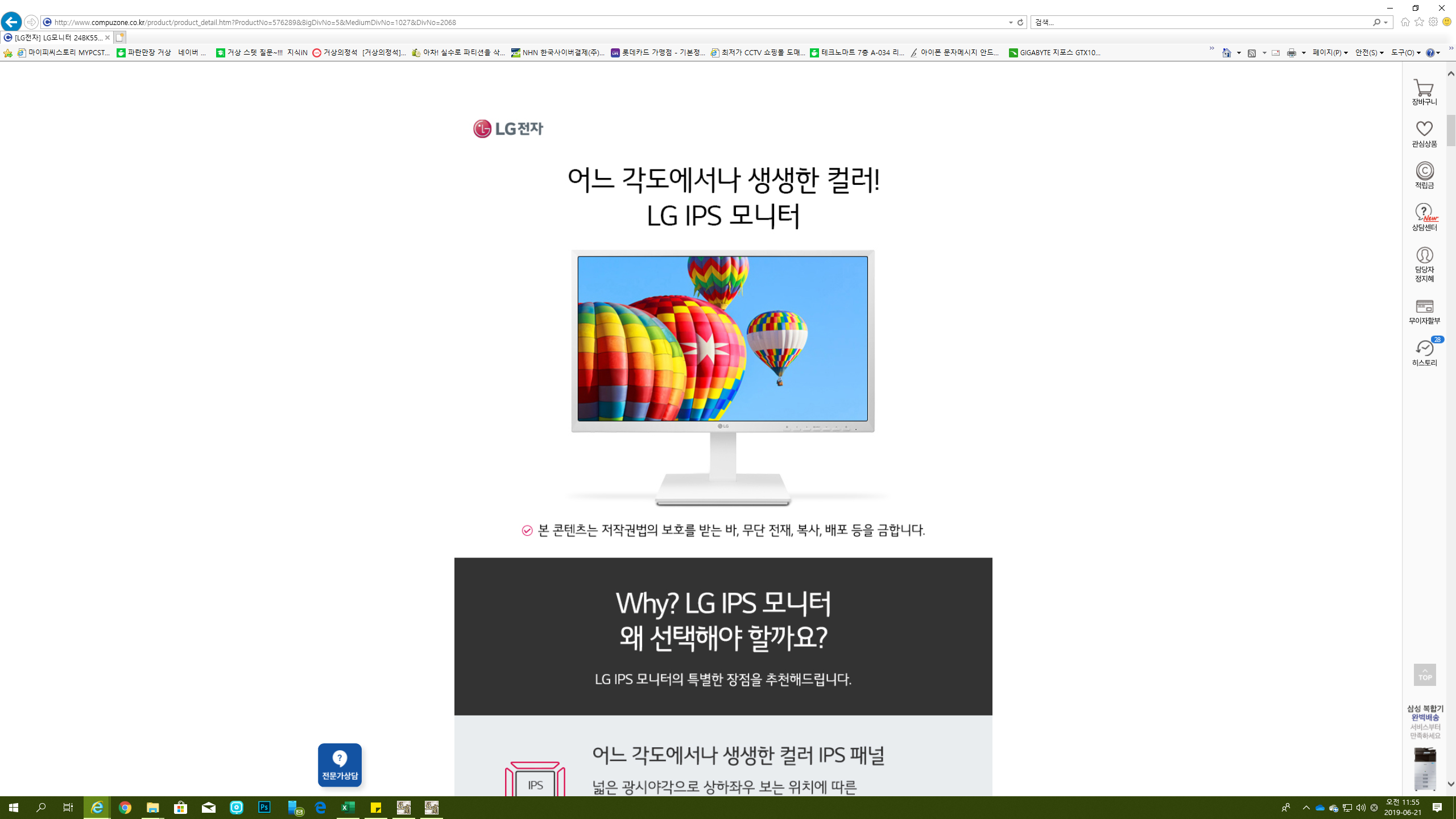This screenshot has height=819, width=1456.
Task: Open Photoshop from the taskbar
Action: (264, 808)
